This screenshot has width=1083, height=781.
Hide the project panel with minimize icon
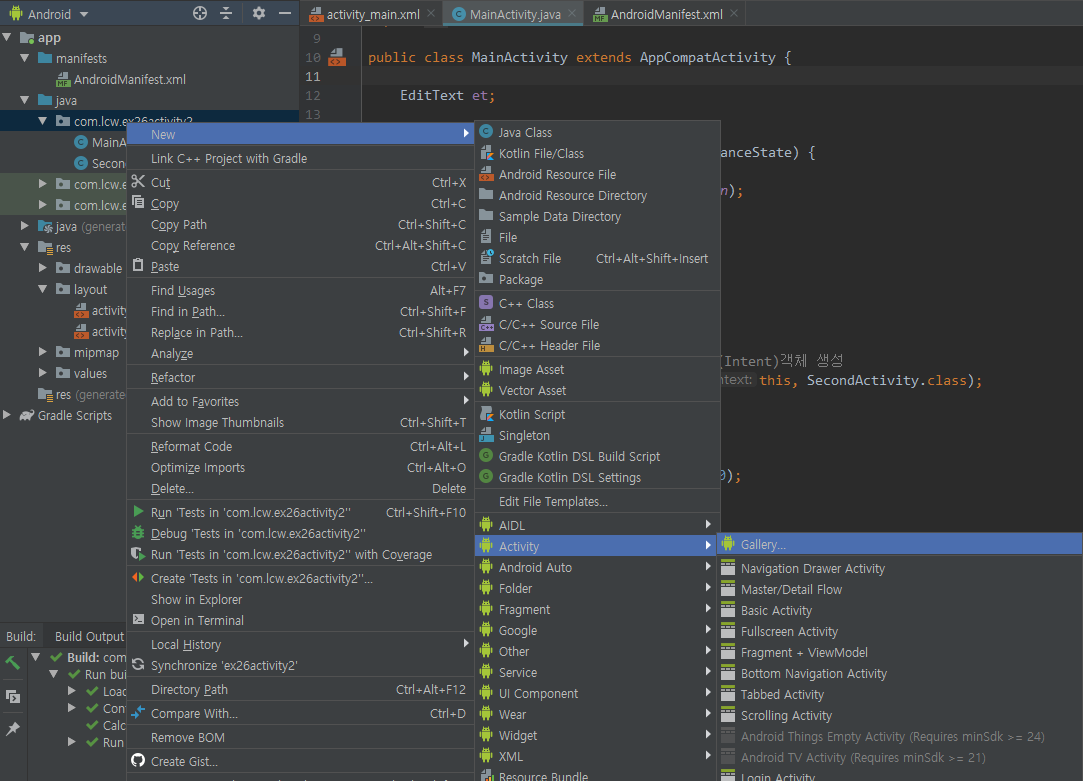pyautogui.click(x=285, y=13)
